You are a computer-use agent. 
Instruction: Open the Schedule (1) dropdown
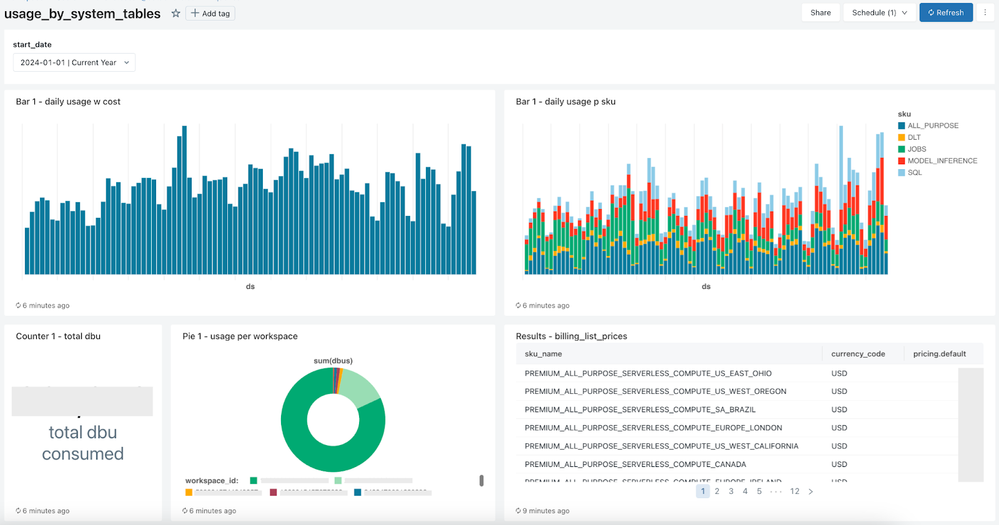[877, 13]
